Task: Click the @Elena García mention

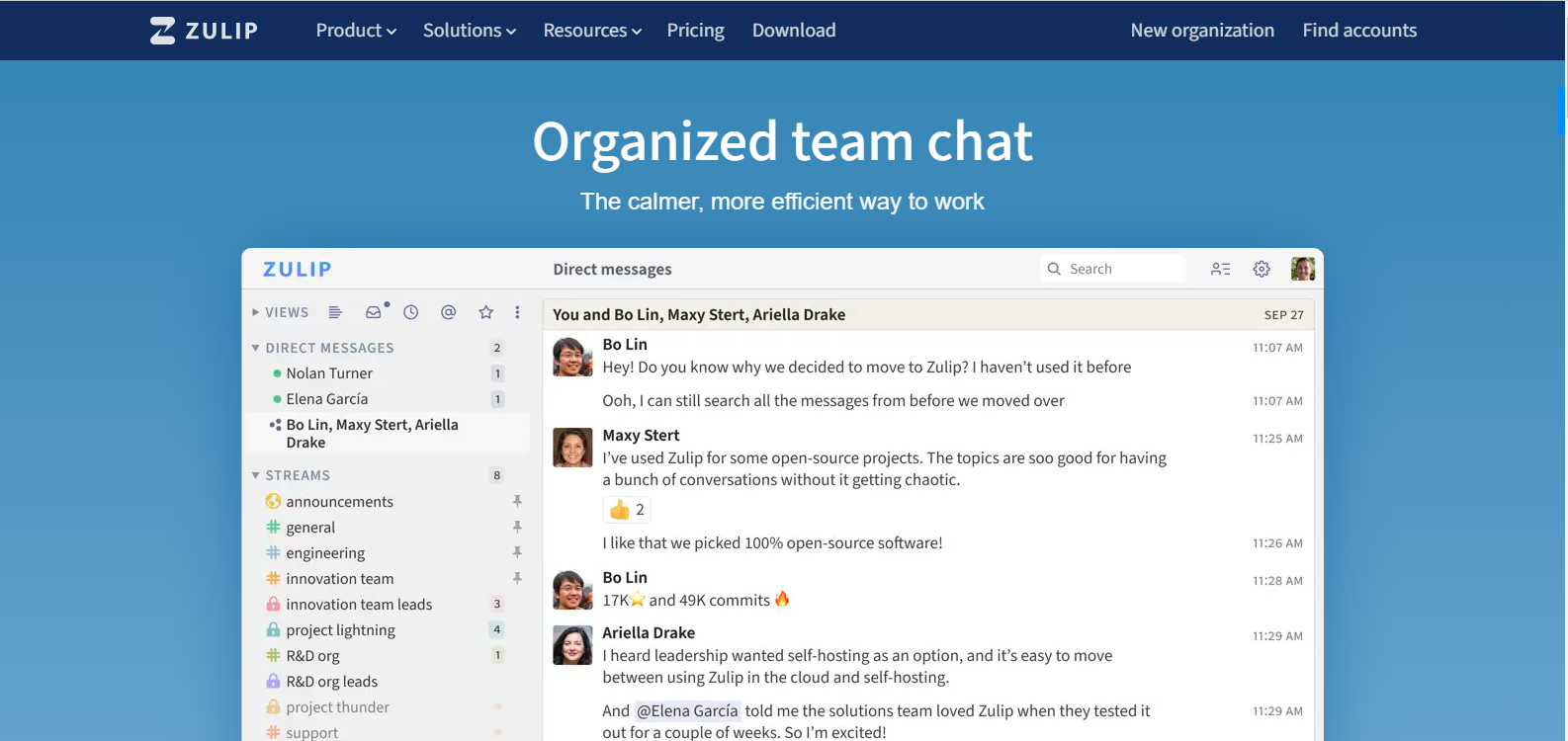Action: 687,711
